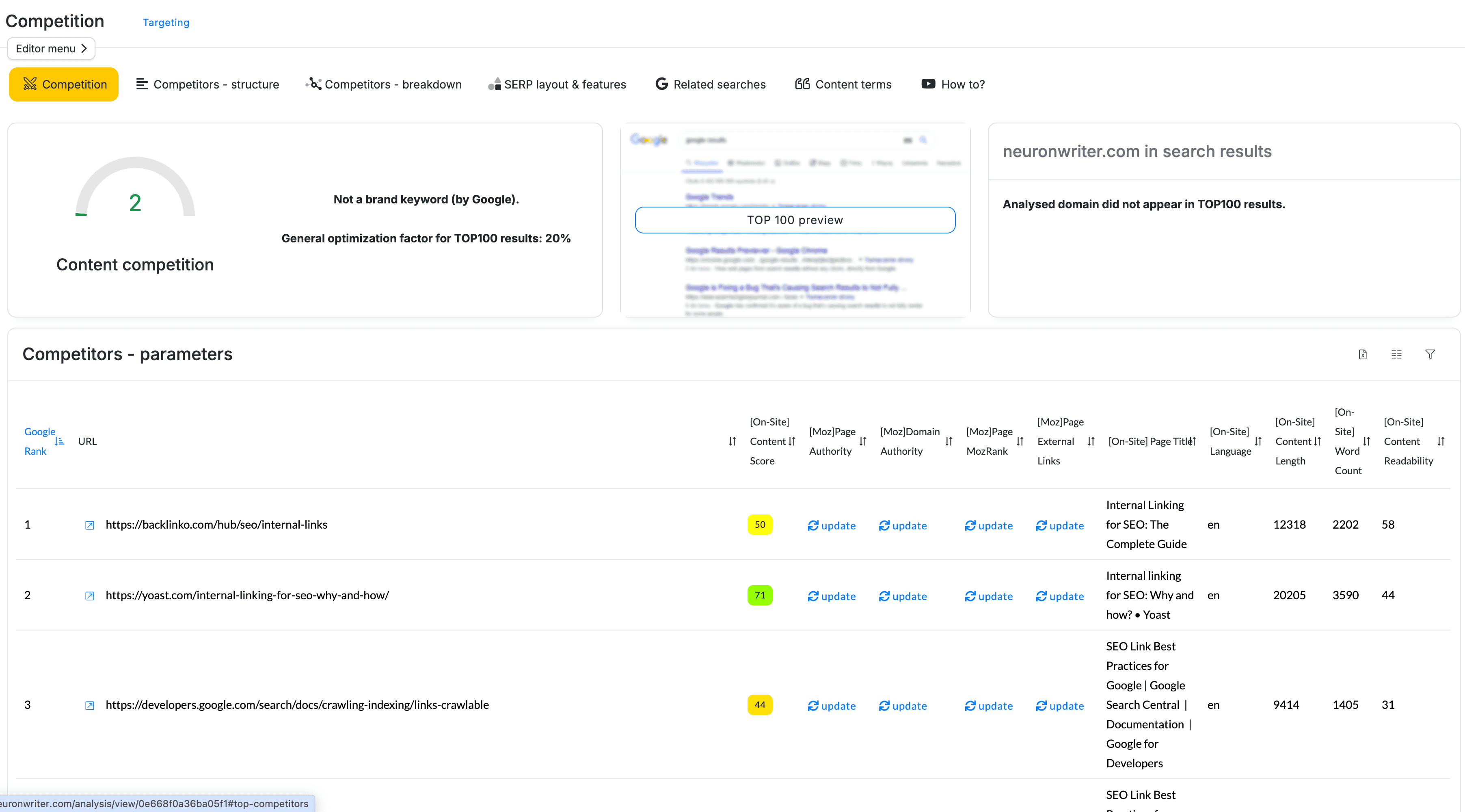Click the filter funnel icon

pyautogui.click(x=1430, y=354)
